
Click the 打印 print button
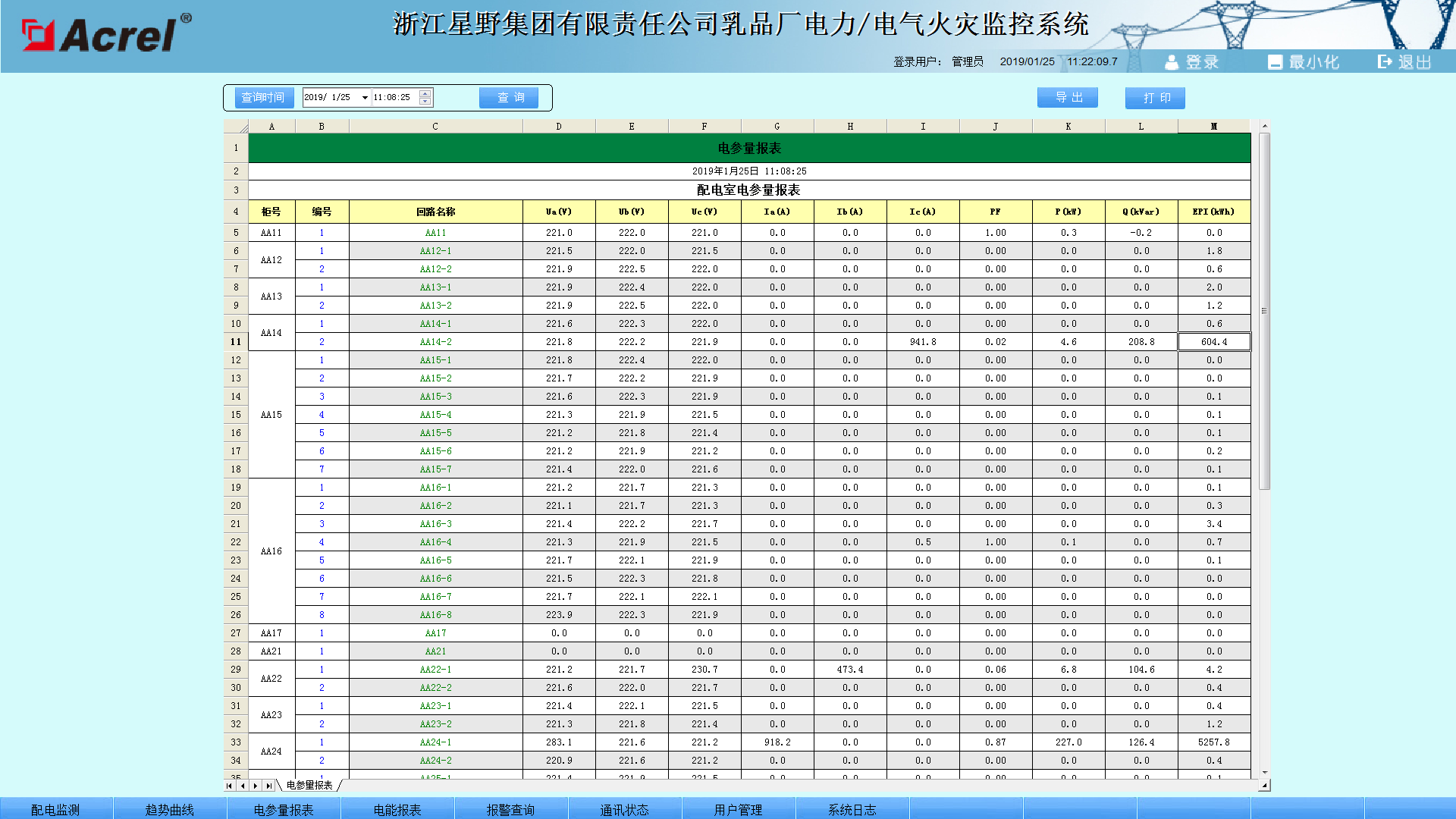[1156, 98]
